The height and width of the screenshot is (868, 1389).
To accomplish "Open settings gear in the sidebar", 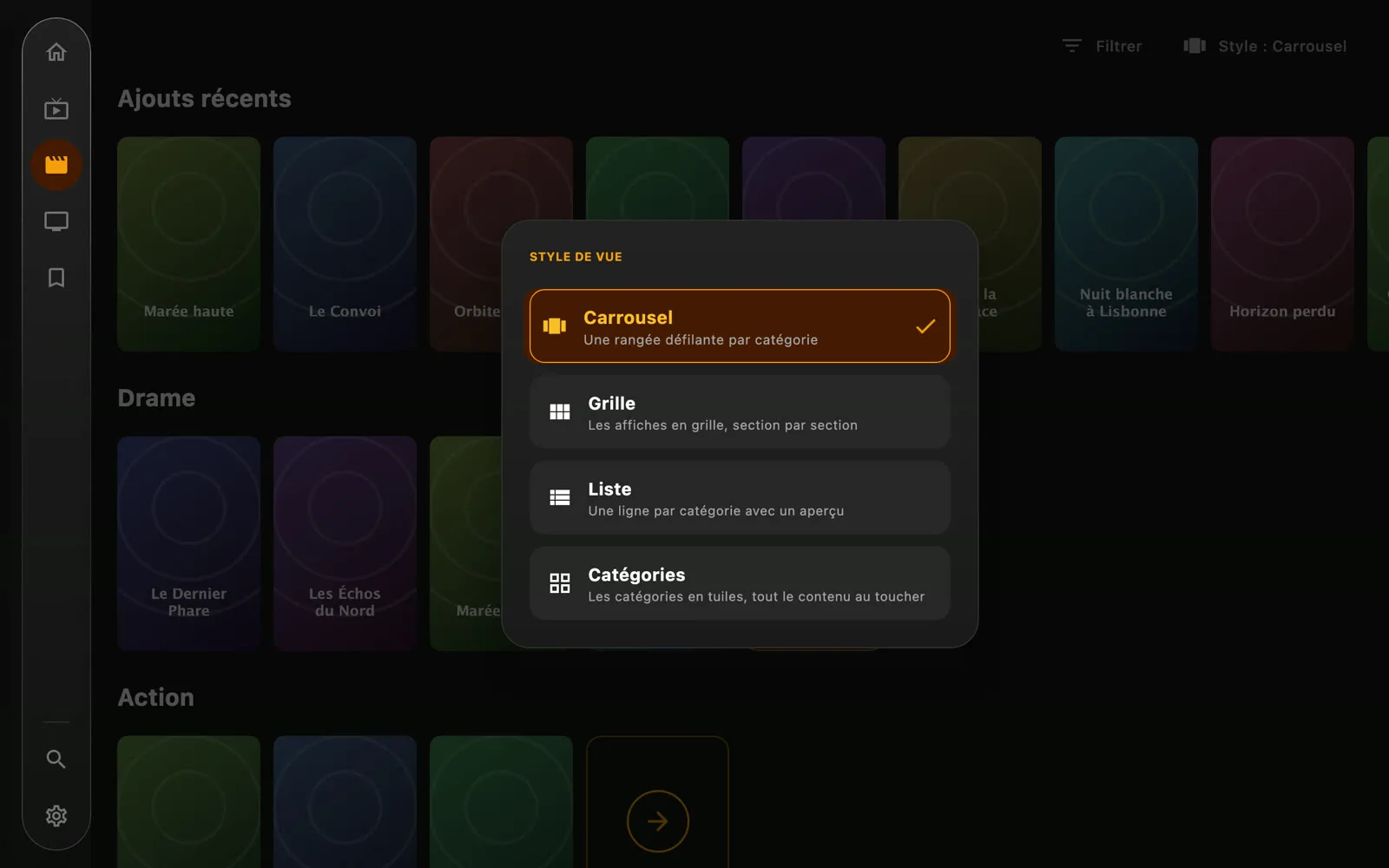I will point(56,816).
